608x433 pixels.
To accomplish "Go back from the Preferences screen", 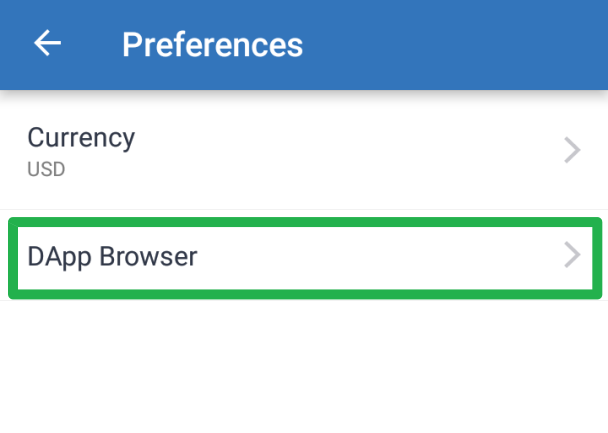I will tap(48, 43).
